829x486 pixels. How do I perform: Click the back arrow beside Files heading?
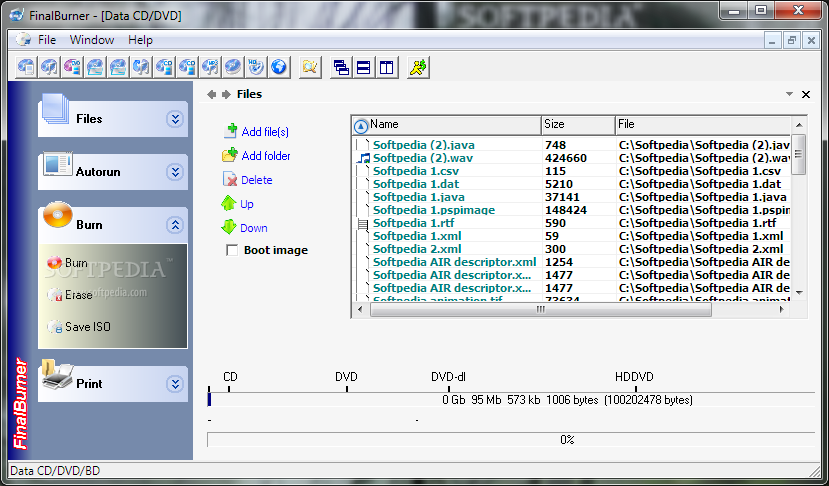[211, 94]
